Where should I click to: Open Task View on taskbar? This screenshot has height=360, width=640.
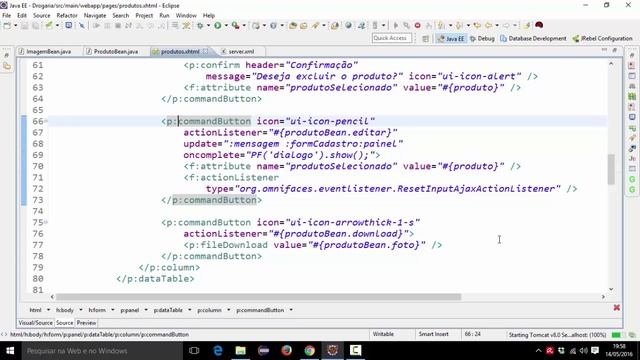tap(194, 351)
